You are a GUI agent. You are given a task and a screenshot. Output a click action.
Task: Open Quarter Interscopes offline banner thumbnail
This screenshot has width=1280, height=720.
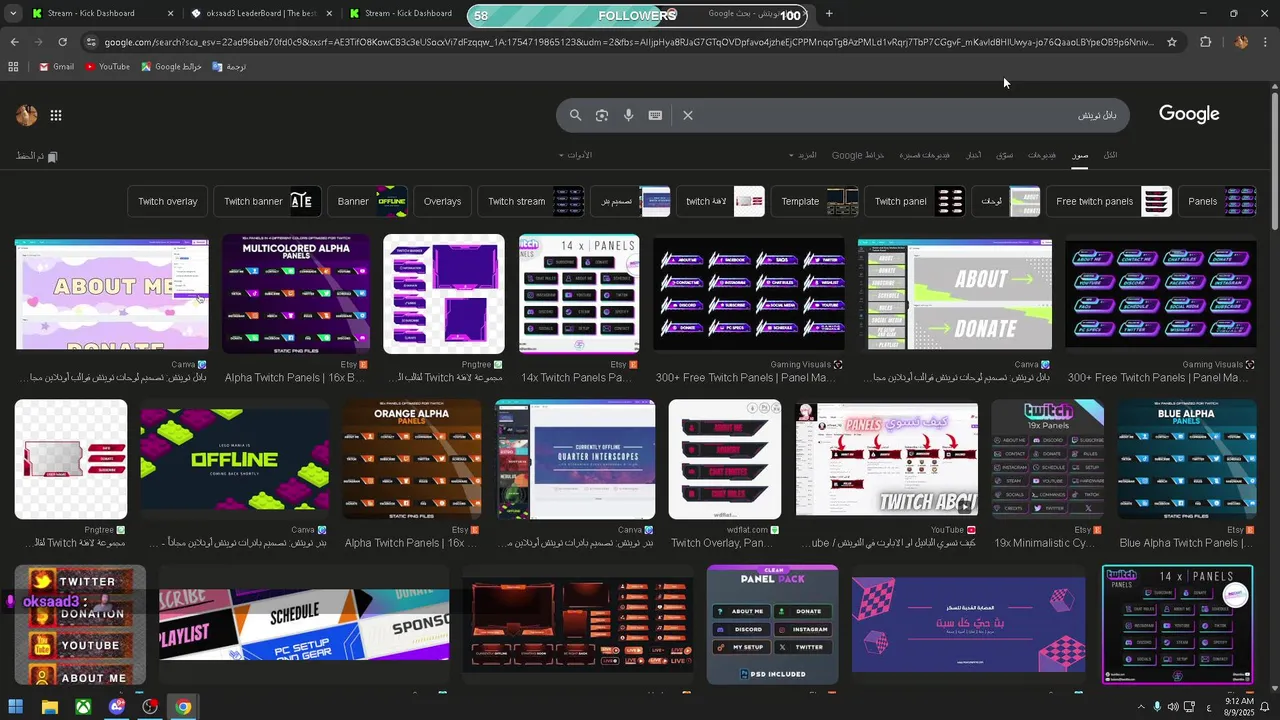tap(575, 459)
